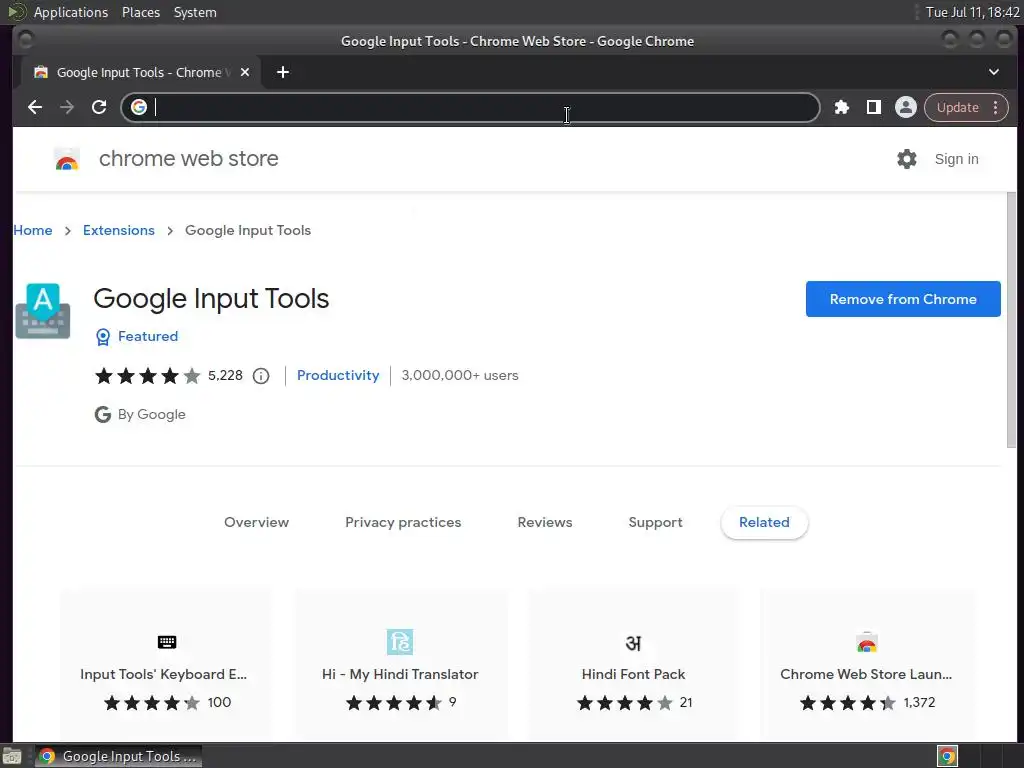Screen dimensions: 1024x768
Task: Open Hindi Font Pack card title
Action: (x=633, y=674)
